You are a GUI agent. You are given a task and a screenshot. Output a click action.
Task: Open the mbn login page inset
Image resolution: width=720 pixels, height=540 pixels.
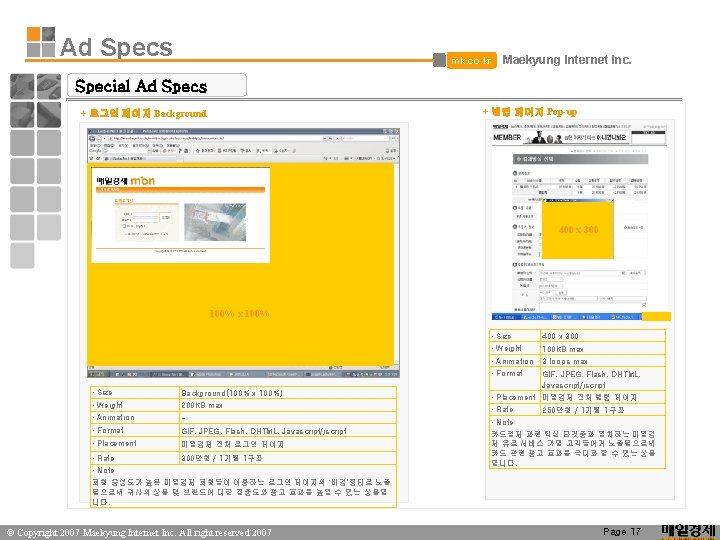click(x=180, y=215)
